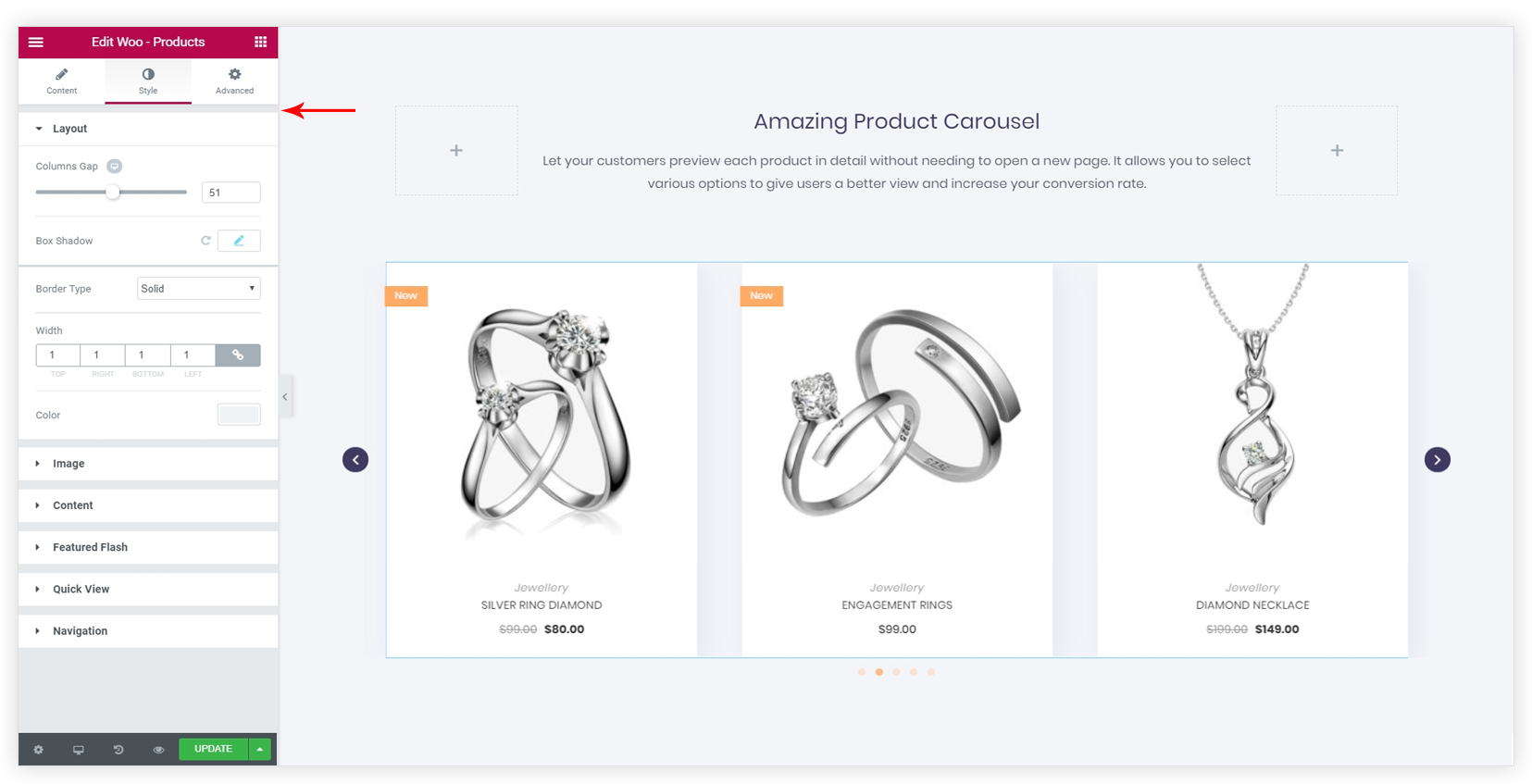Open the border Color swatch
Screen dimensions: 1532x784
click(x=239, y=415)
